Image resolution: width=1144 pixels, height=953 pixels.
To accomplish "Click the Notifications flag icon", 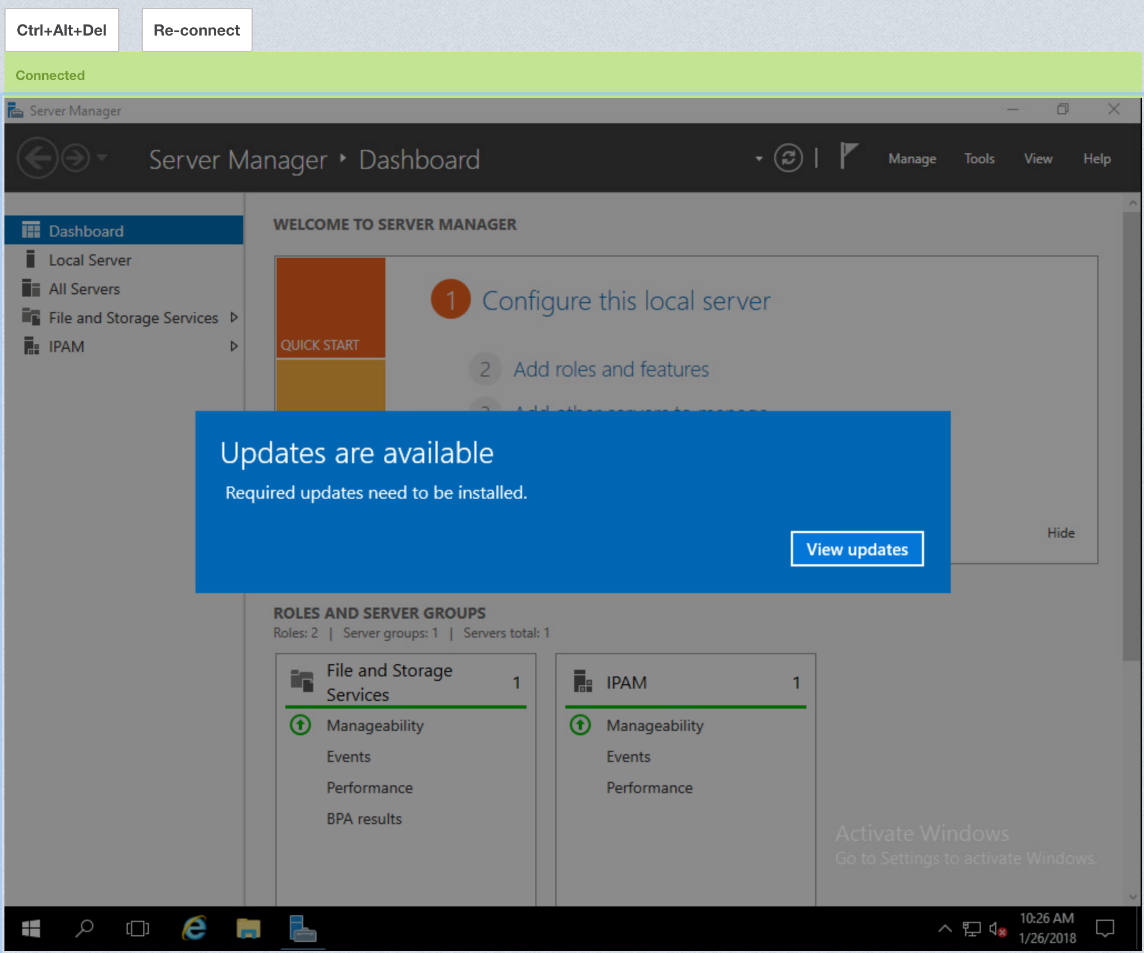I will 848,156.
